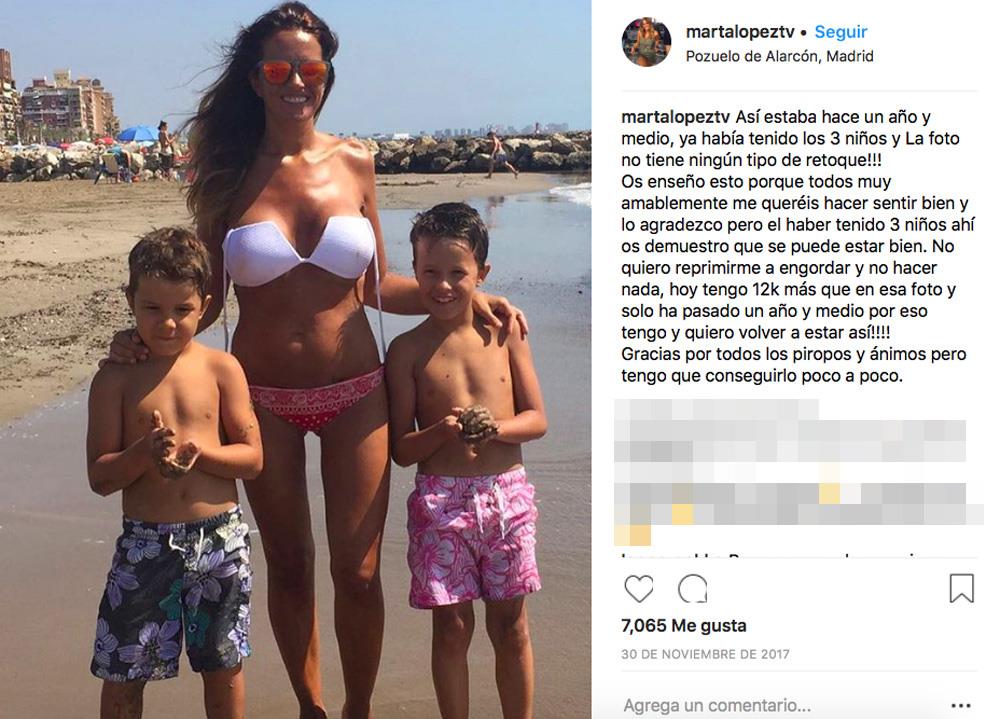1000x719 pixels.
Task: Click the boy wearing pink floral shorts
Action: [466, 447]
